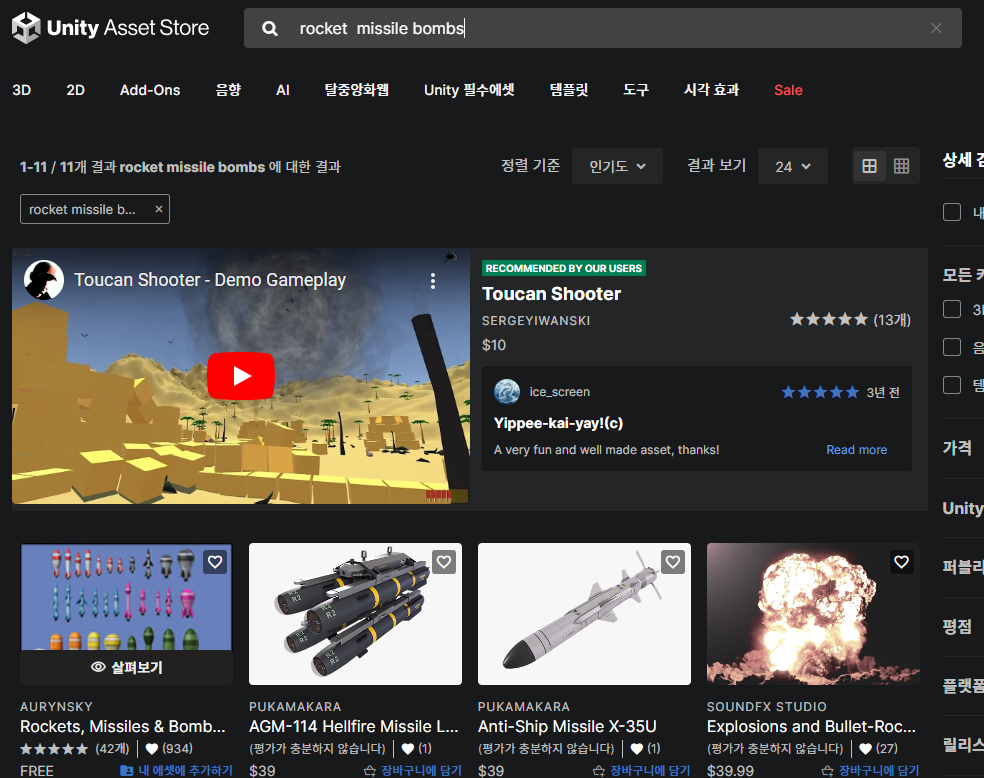Open the 시각 효과 menu
This screenshot has width=984, height=778.
(712, 90)
